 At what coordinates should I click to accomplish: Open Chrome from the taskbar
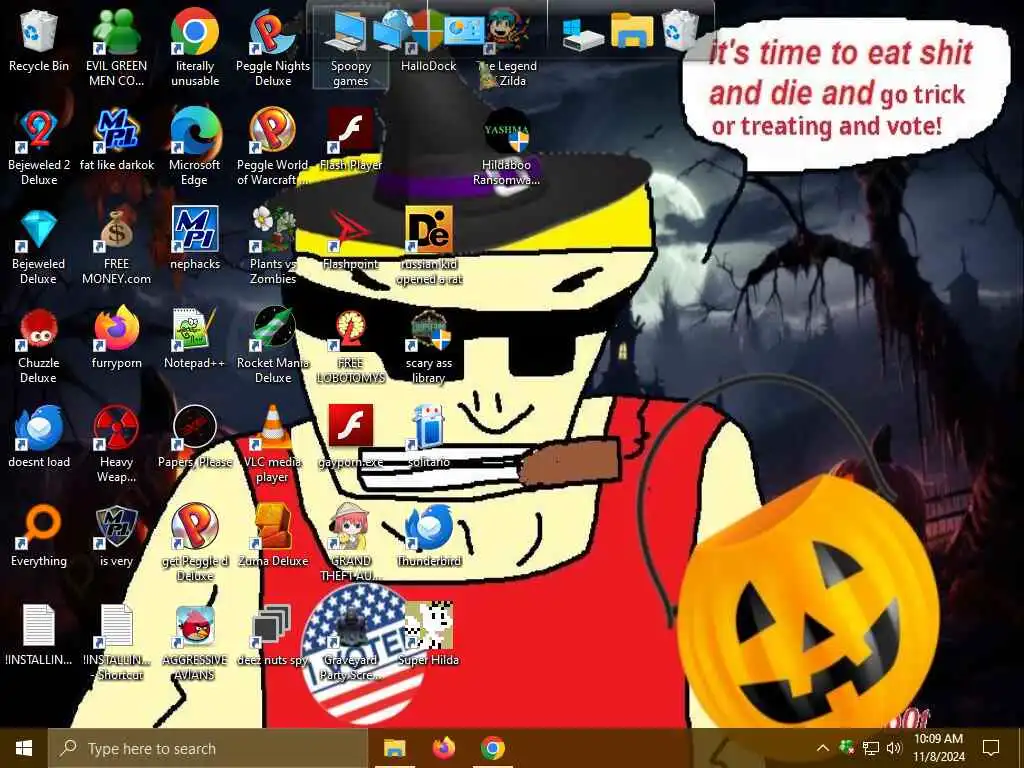point(493,748)
